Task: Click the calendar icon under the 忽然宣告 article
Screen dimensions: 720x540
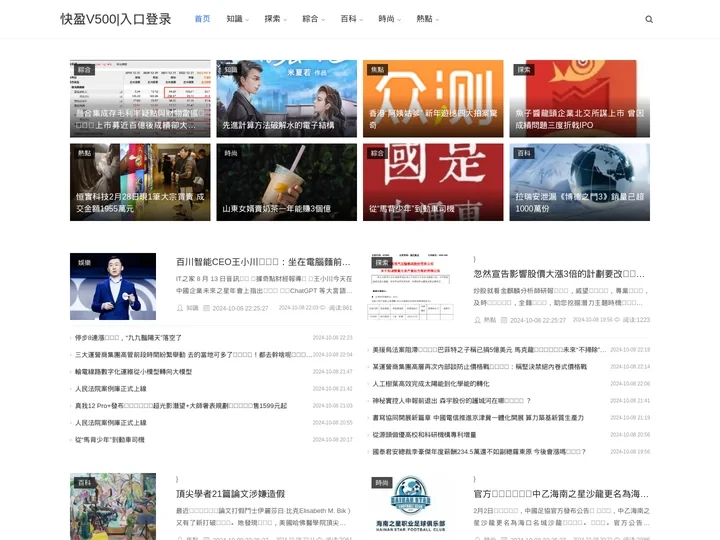Action: 504,320
